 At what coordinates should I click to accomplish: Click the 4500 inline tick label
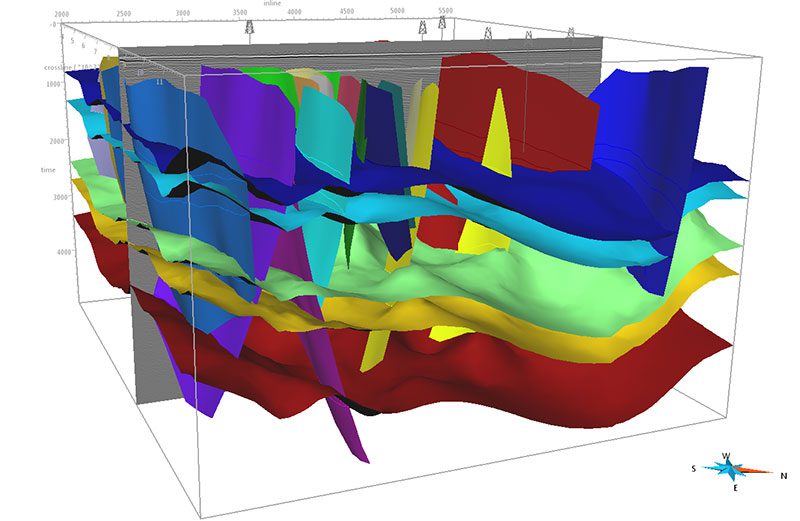tap(347, 12)
